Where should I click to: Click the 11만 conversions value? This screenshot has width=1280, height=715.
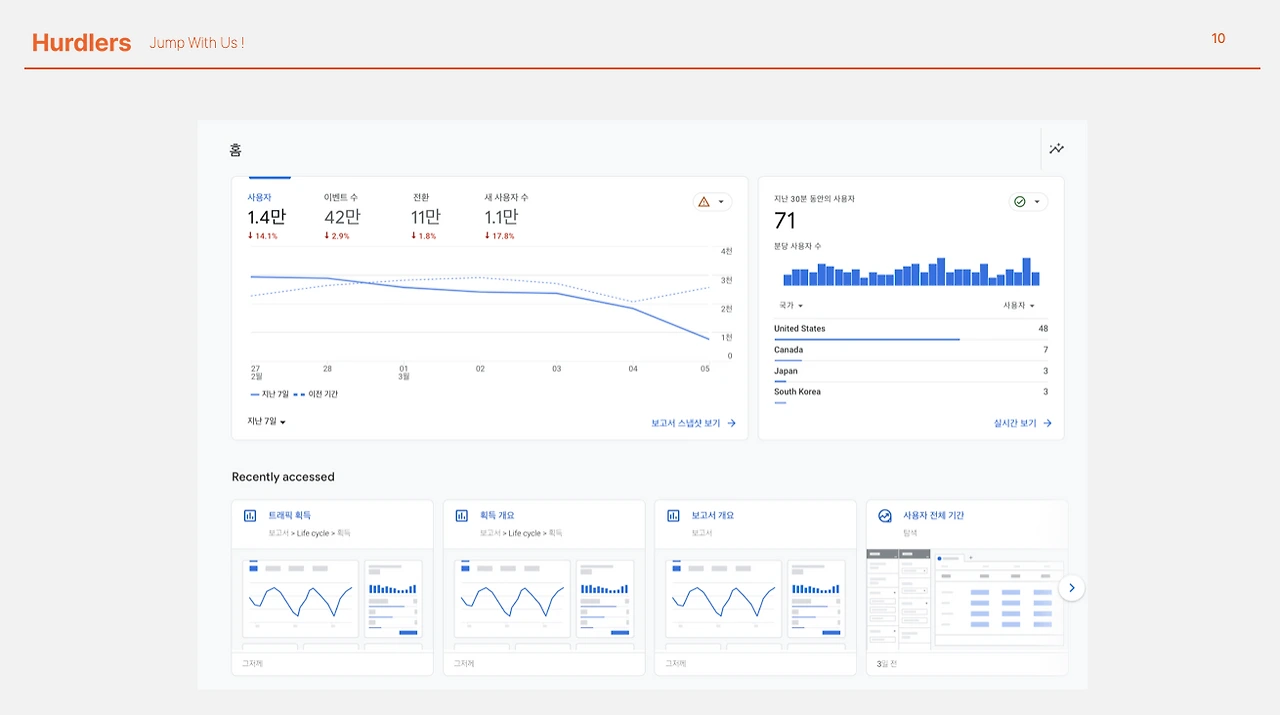(425, 217)
